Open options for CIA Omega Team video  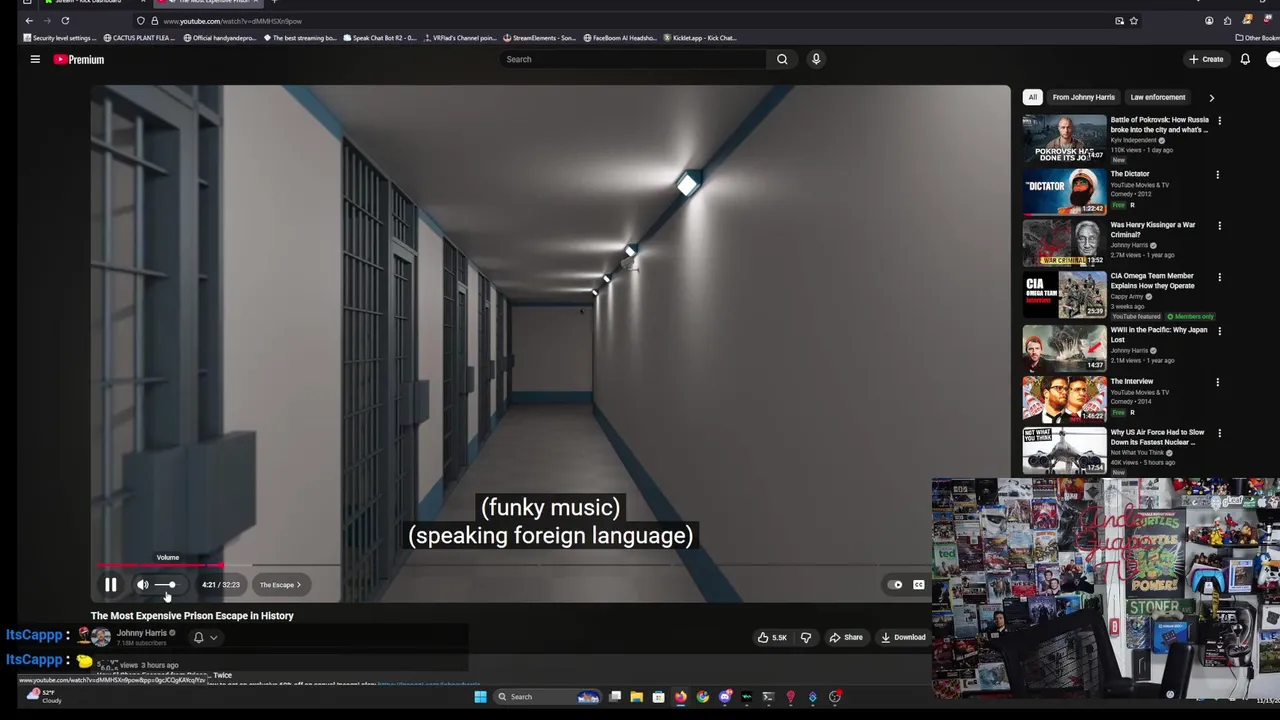[x=1219, y=277]
